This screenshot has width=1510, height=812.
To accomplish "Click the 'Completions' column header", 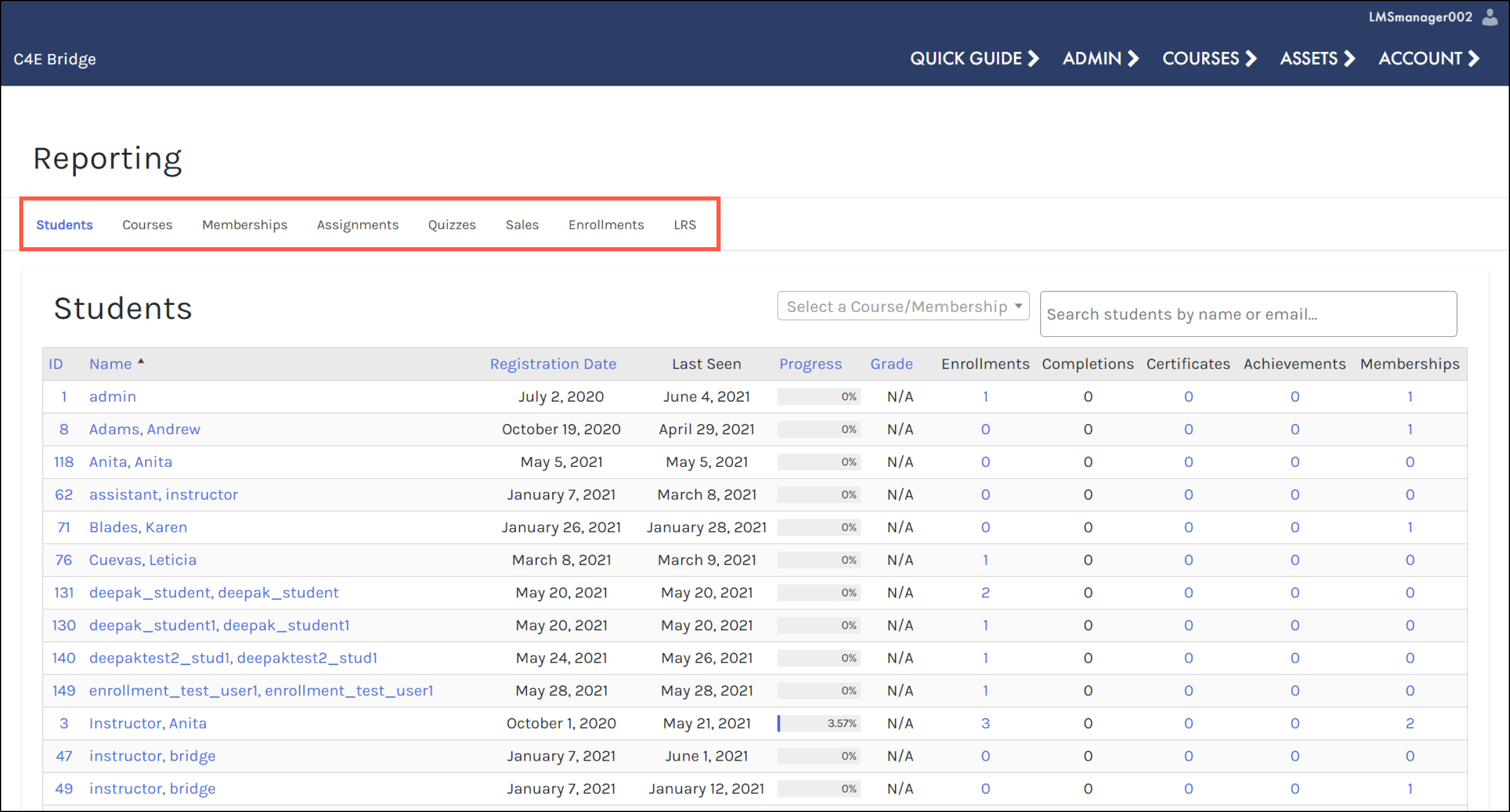I will (x=1087, y=364).
